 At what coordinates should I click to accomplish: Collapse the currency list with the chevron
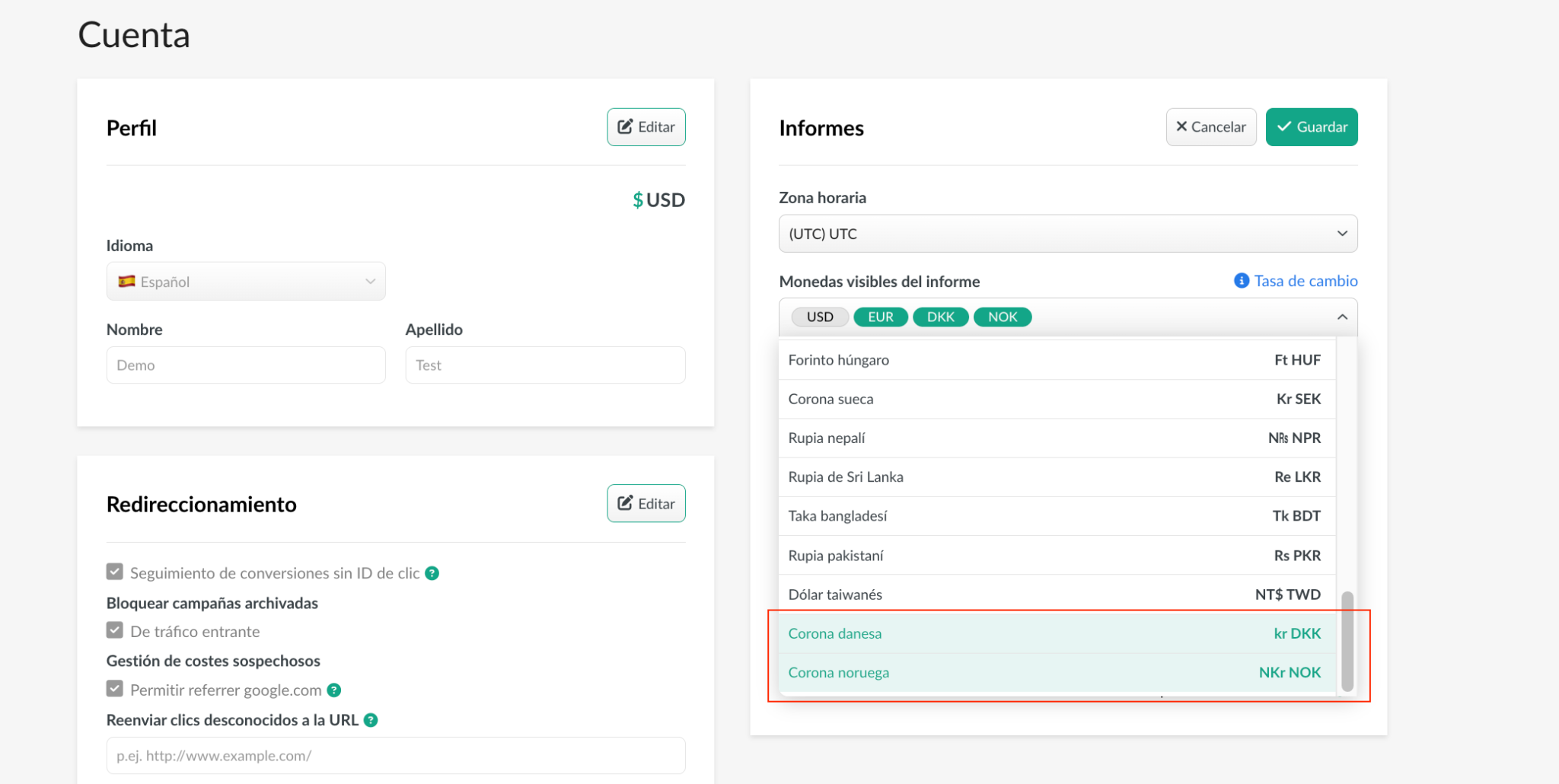point(1342,316)
